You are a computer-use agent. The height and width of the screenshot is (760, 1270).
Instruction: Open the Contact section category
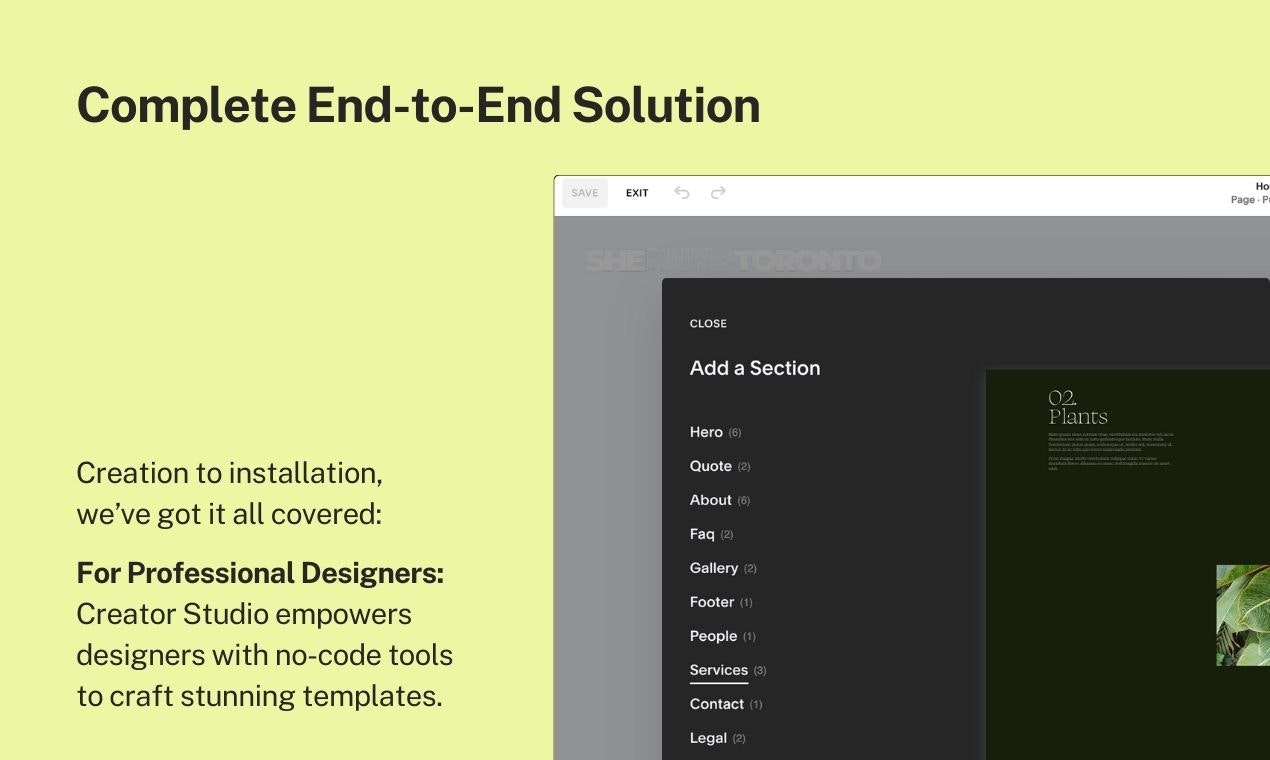(x=726, y=704)
